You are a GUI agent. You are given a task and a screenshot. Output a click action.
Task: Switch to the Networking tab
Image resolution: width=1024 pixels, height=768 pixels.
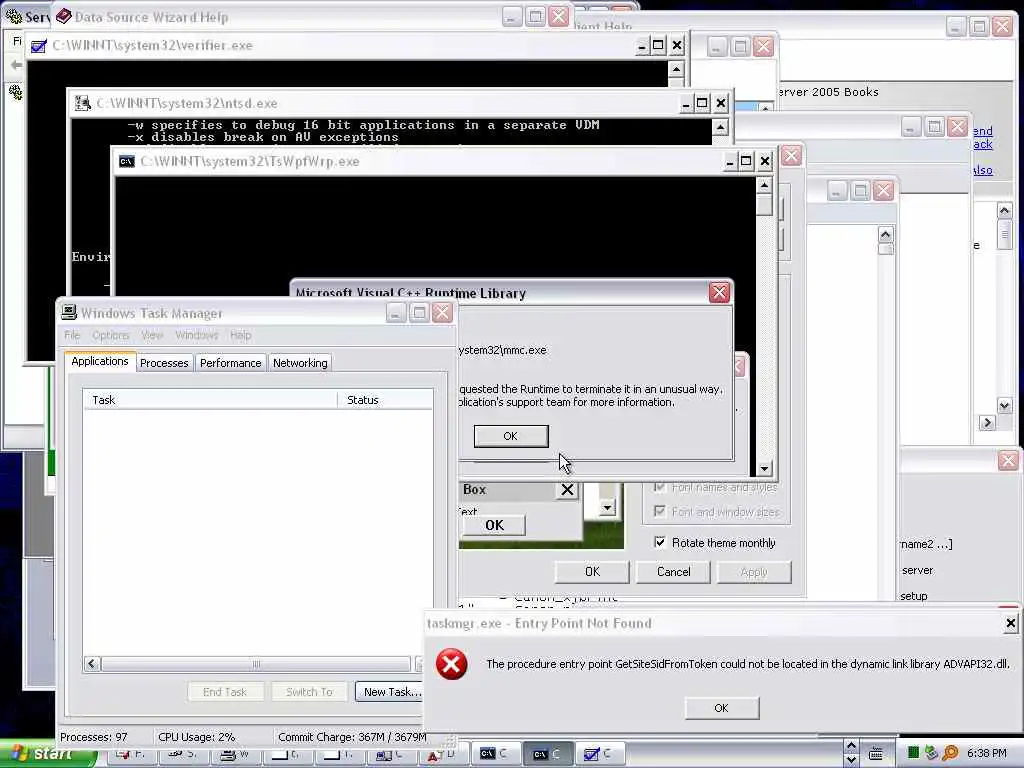tap(300, 362)
